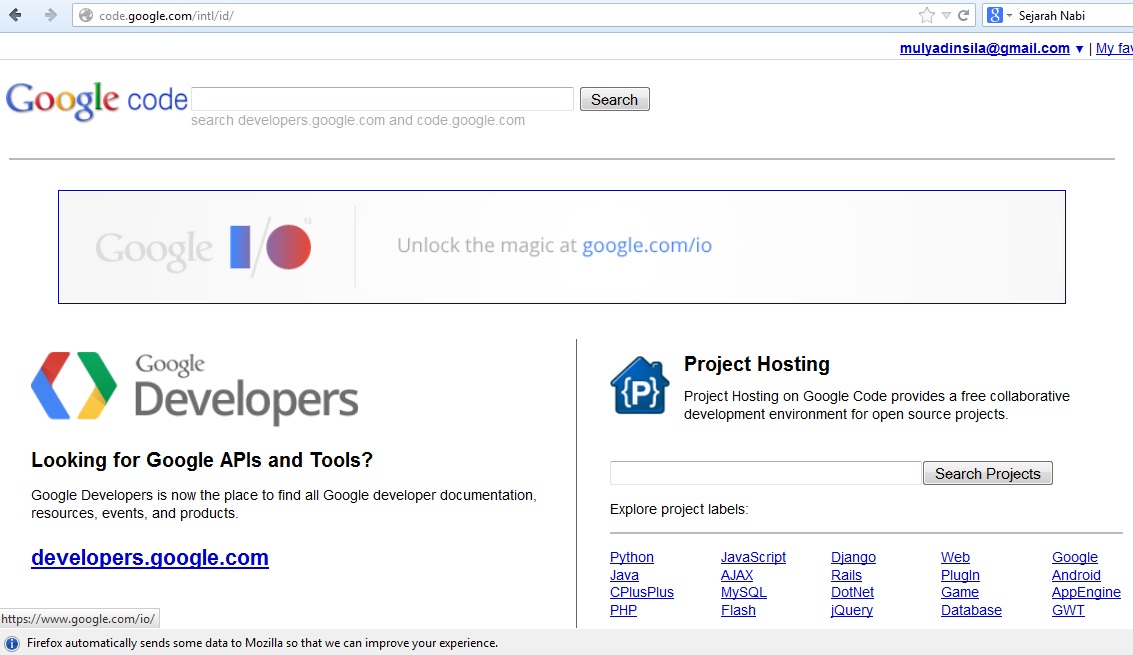The height and width of the screenshot is (655, 1133).
Task: Reload the page with the refresh icon
Action: 963,15
